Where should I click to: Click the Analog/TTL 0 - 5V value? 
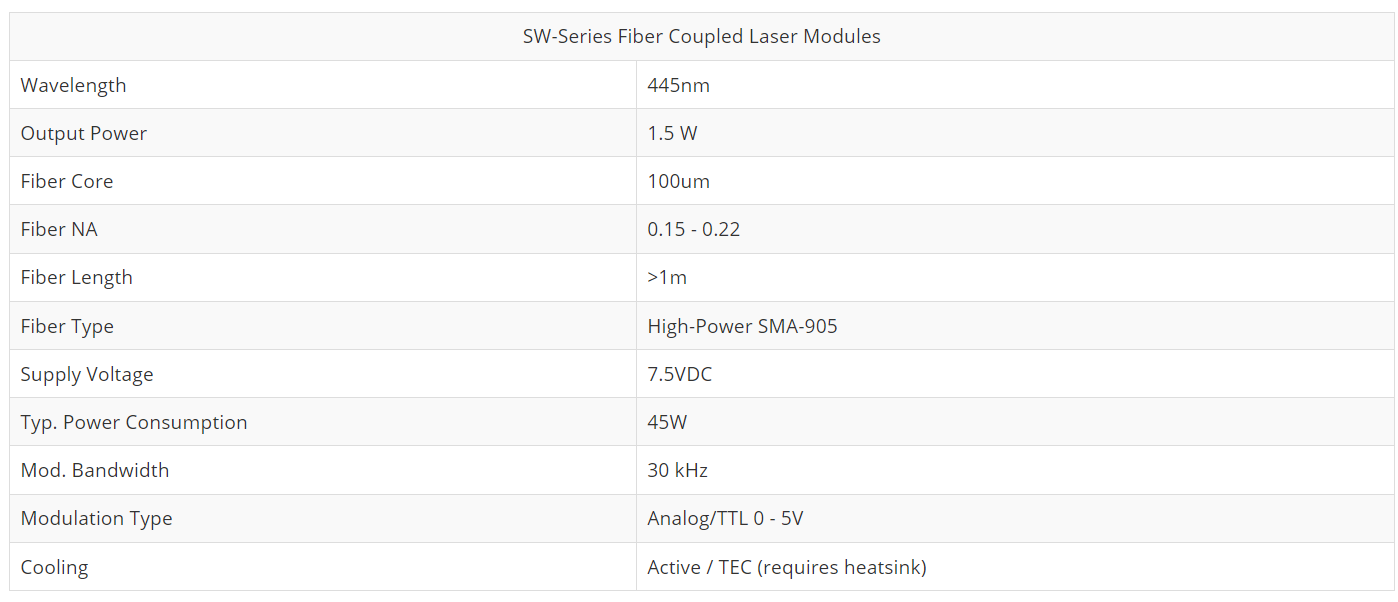click(725, 518)
